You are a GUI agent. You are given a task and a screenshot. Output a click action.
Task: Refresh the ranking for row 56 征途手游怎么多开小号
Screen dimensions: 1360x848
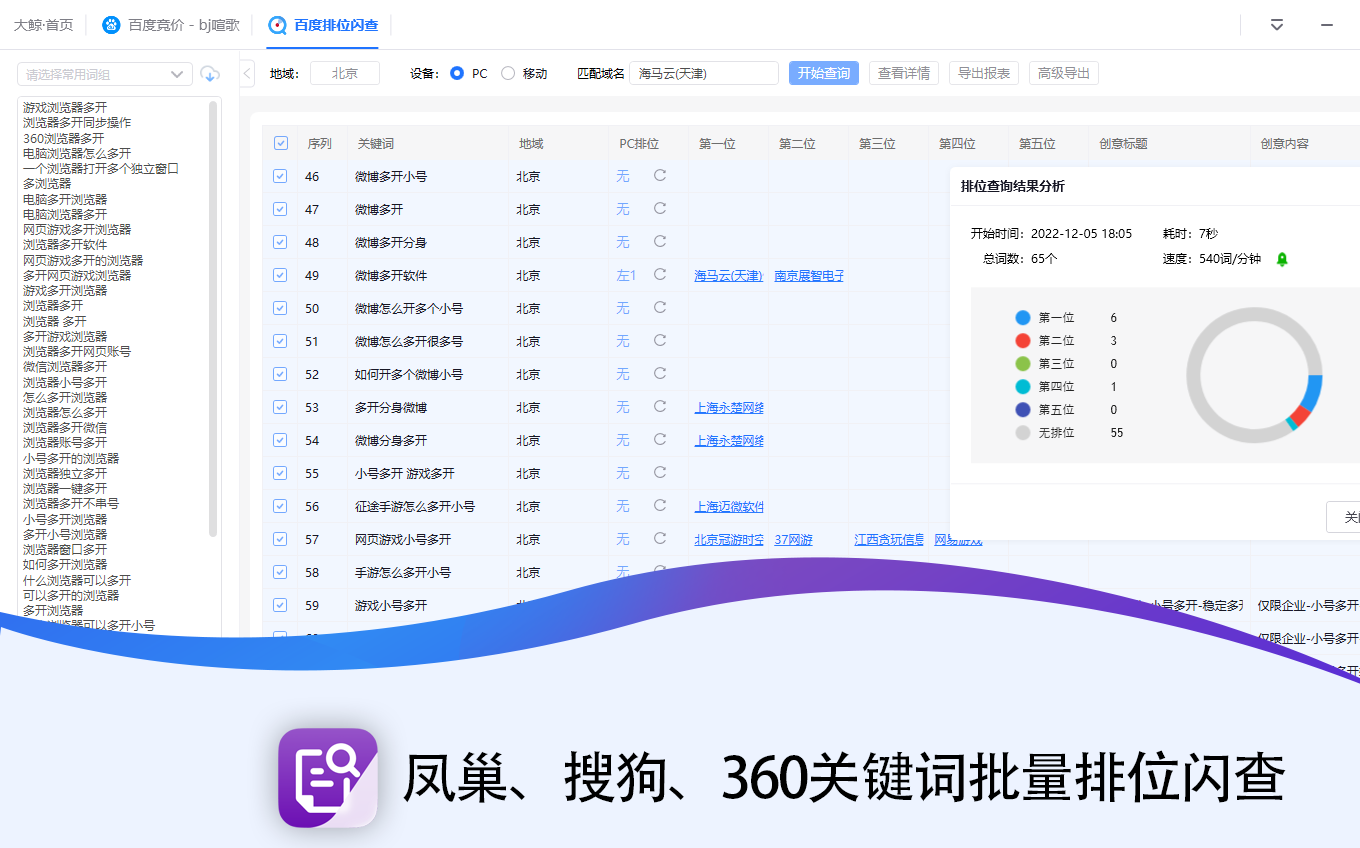pyautogui.click(x=660, y=505)
